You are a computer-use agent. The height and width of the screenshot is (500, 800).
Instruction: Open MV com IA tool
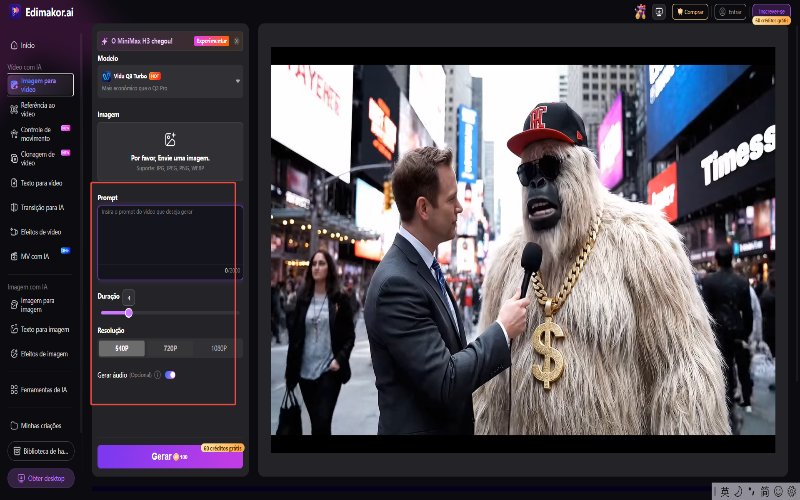pos(41,256)
